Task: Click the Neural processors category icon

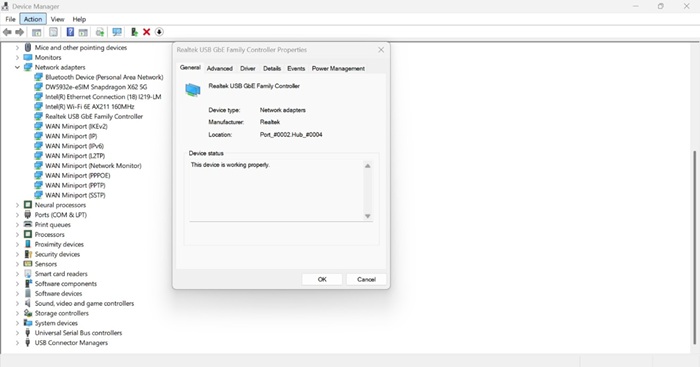Action: coord(28,205)
